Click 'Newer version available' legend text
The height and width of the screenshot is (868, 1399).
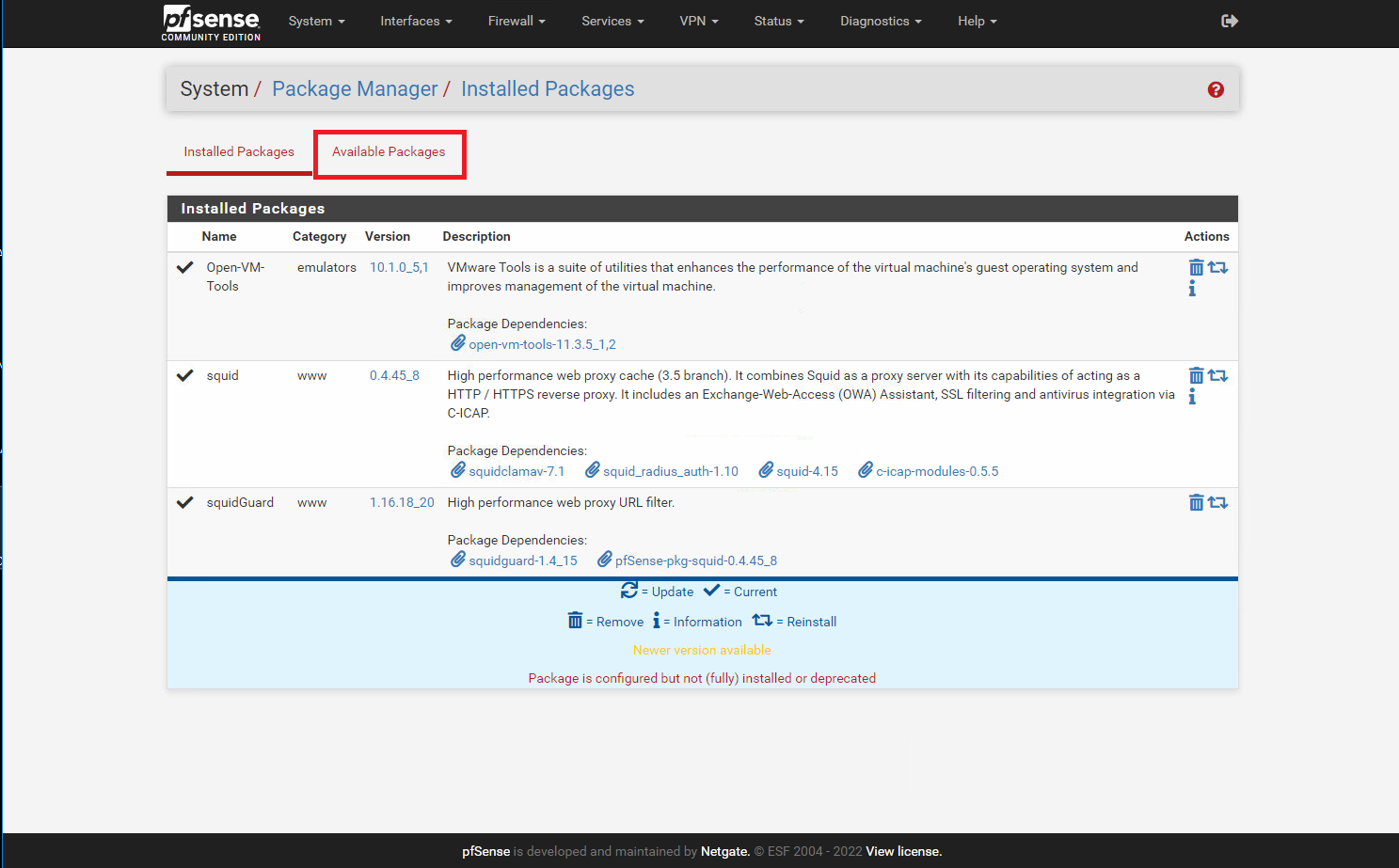[x=702, y=651]
